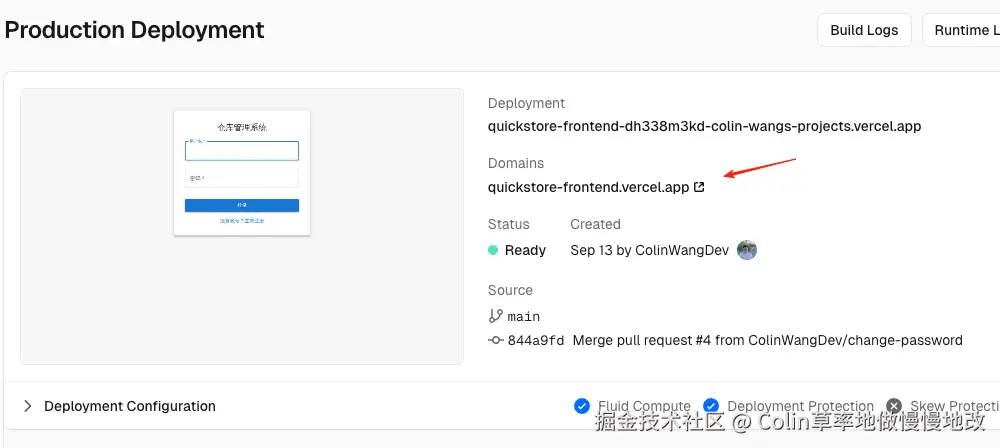Image resolution: width=1000 pixels, height=448 pixels.
Task: Open the deployment preview thumbnail
Action: pos(242,227)
